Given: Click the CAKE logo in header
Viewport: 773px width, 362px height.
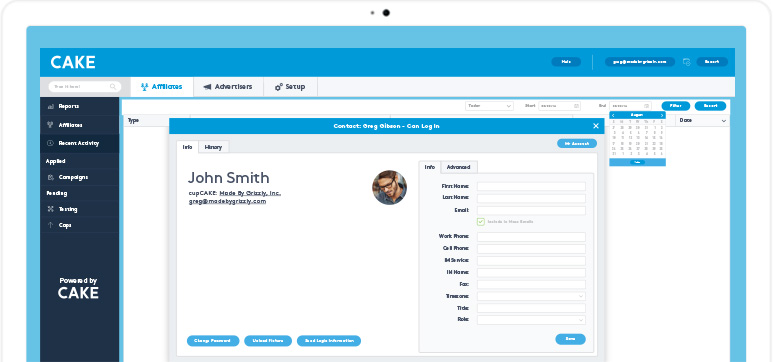Looking at the screenshot, I should (73, 62).
